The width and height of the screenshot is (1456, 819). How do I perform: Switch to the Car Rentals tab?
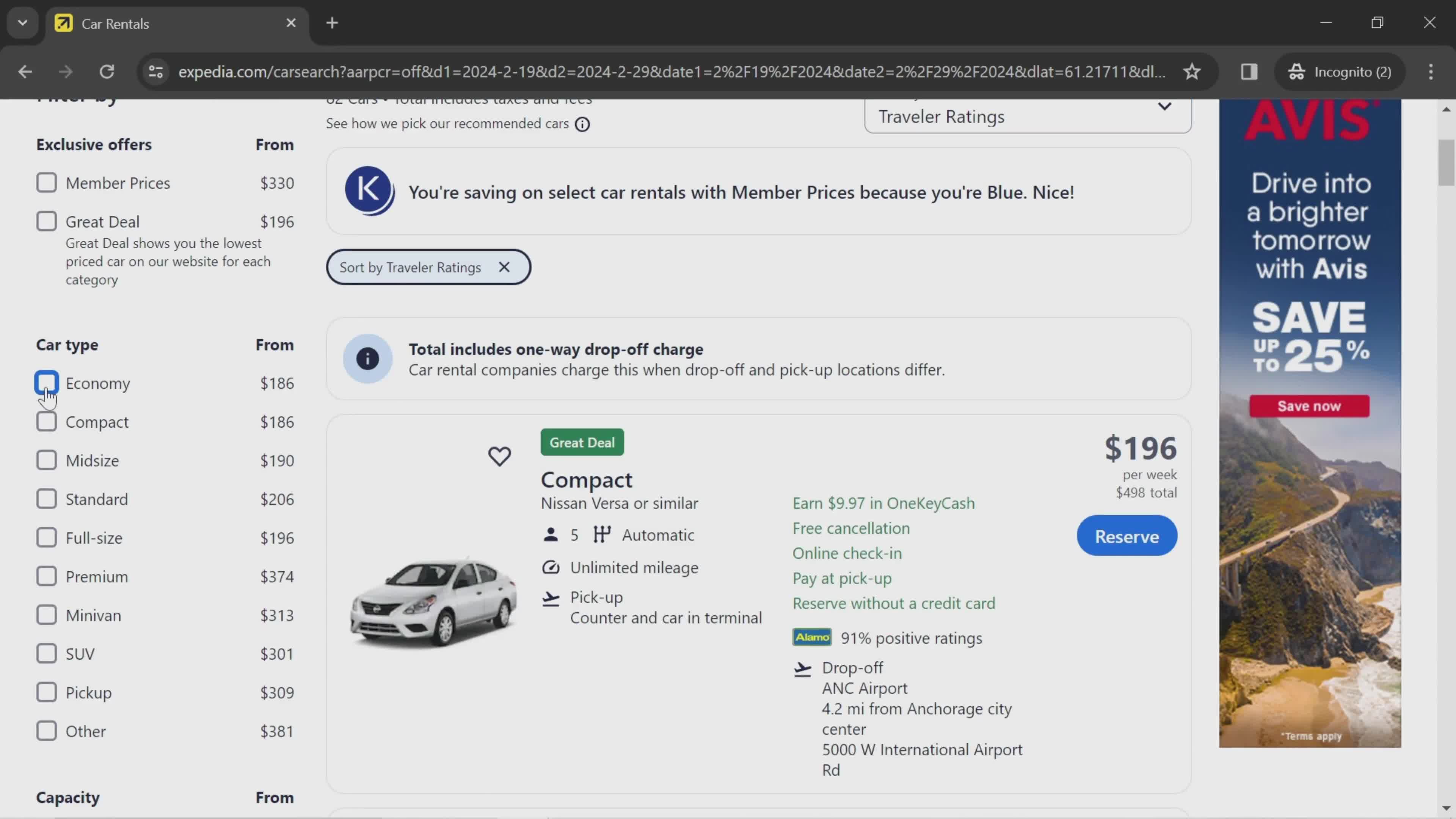pos(177,23)
